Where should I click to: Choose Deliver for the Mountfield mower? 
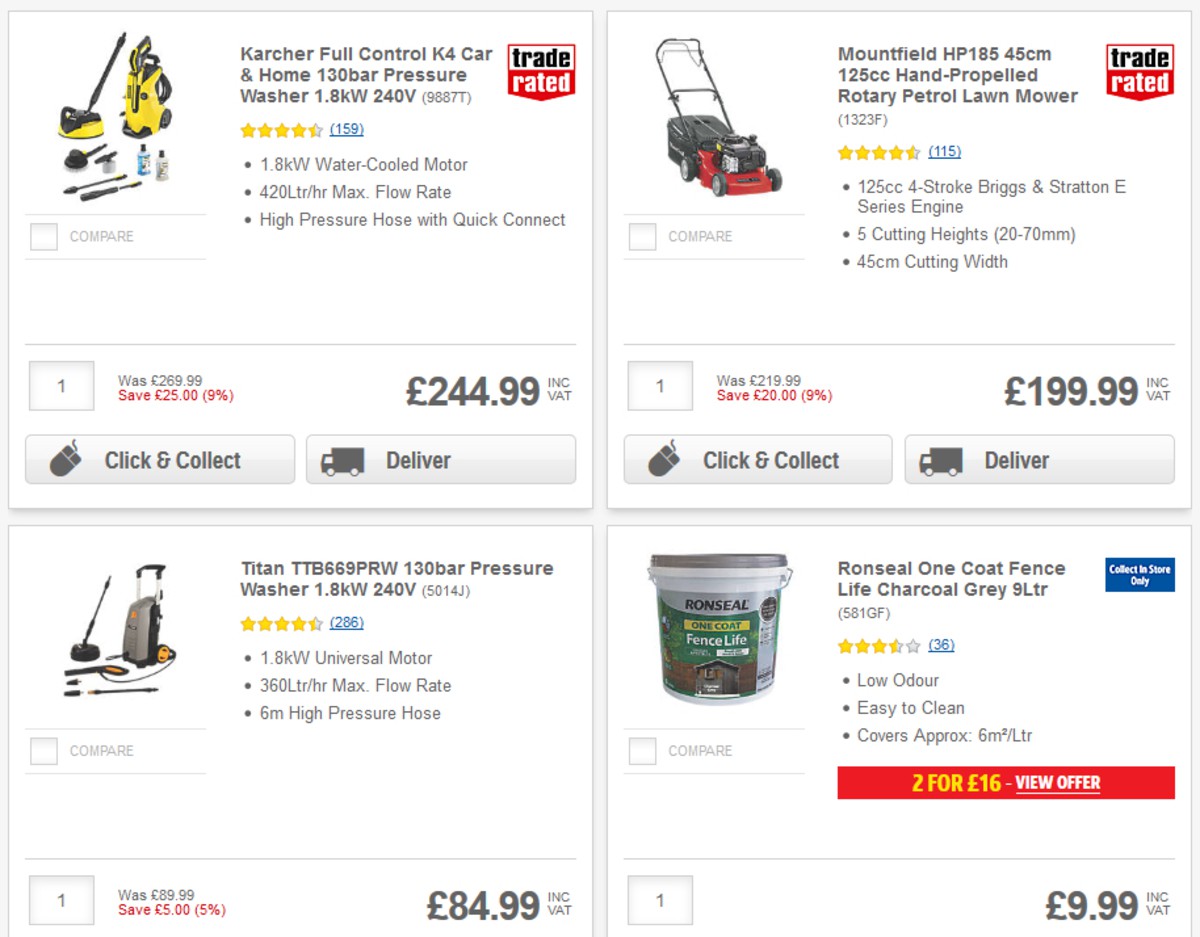point(1038,461)
